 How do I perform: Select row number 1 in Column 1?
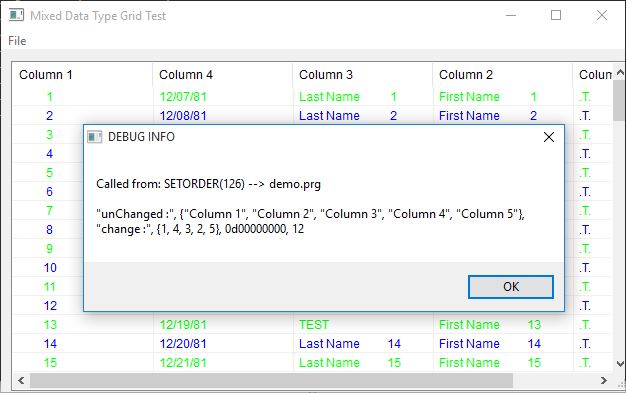click(50, 97)
